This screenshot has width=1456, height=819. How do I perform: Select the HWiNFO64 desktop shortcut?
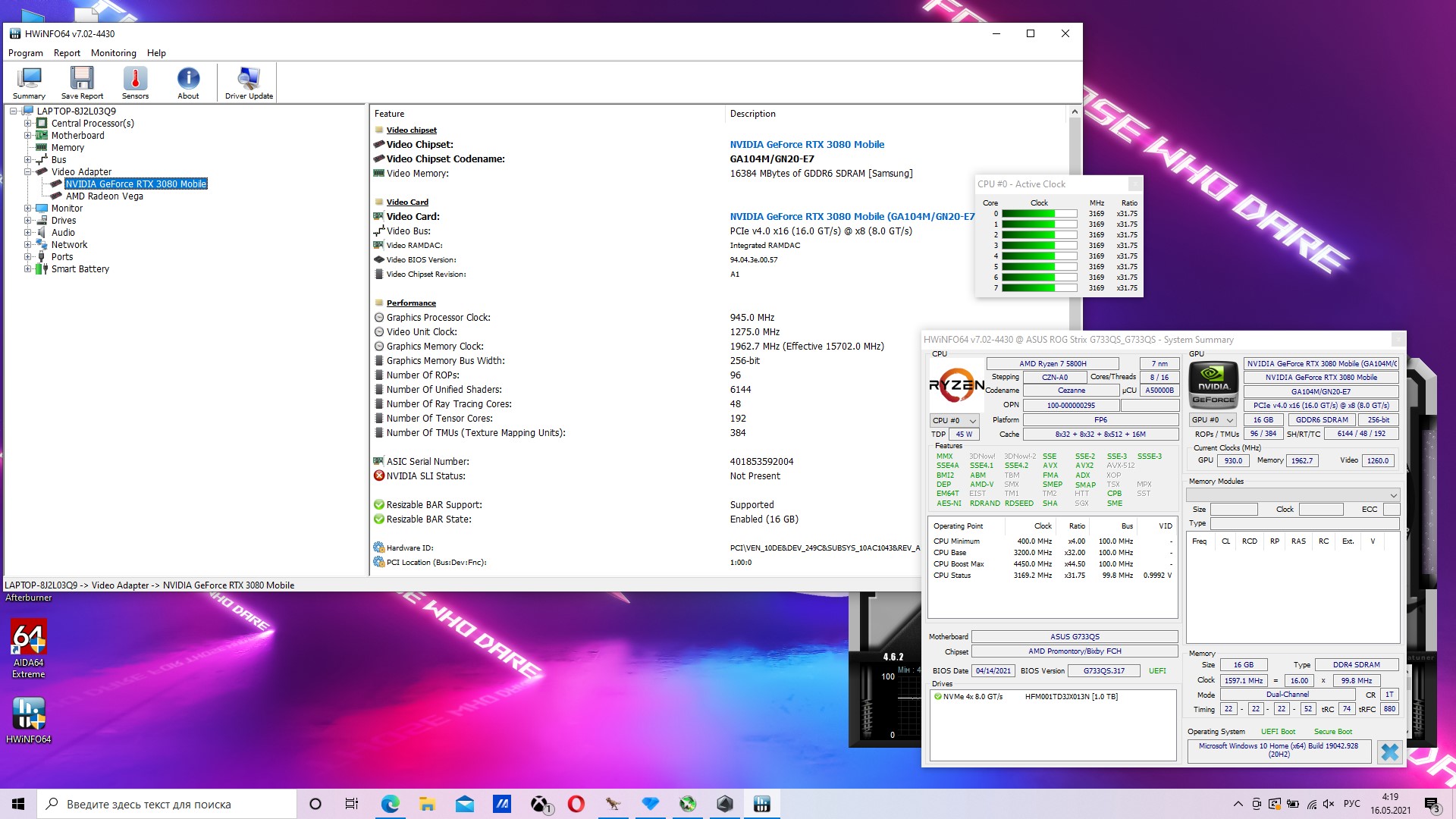pos(29,720)
